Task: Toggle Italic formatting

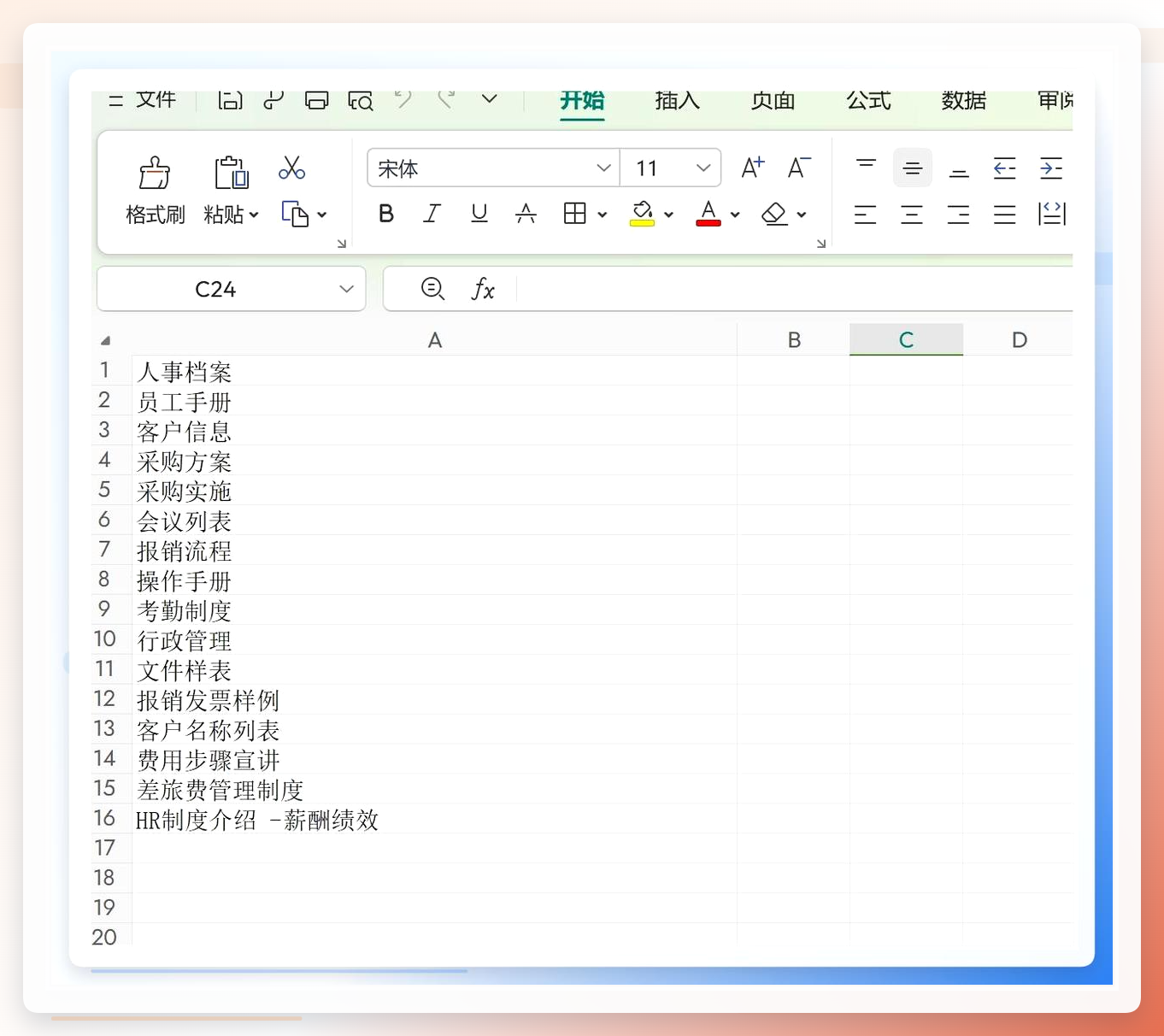Action: tap(432, 214)
